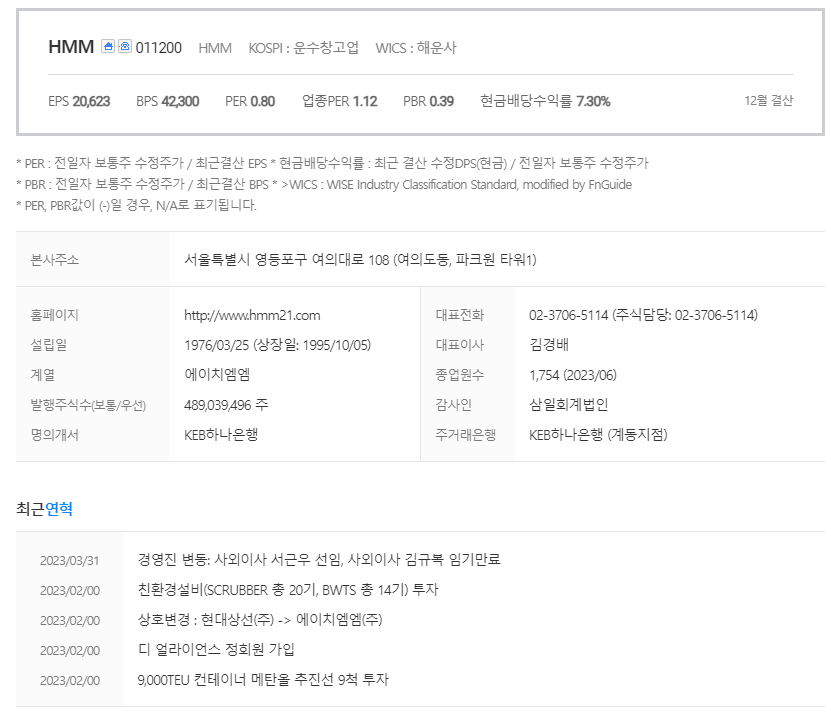Click CEO name 김경배
Viewport: 831px width, 716px height.
pos(549,345)
